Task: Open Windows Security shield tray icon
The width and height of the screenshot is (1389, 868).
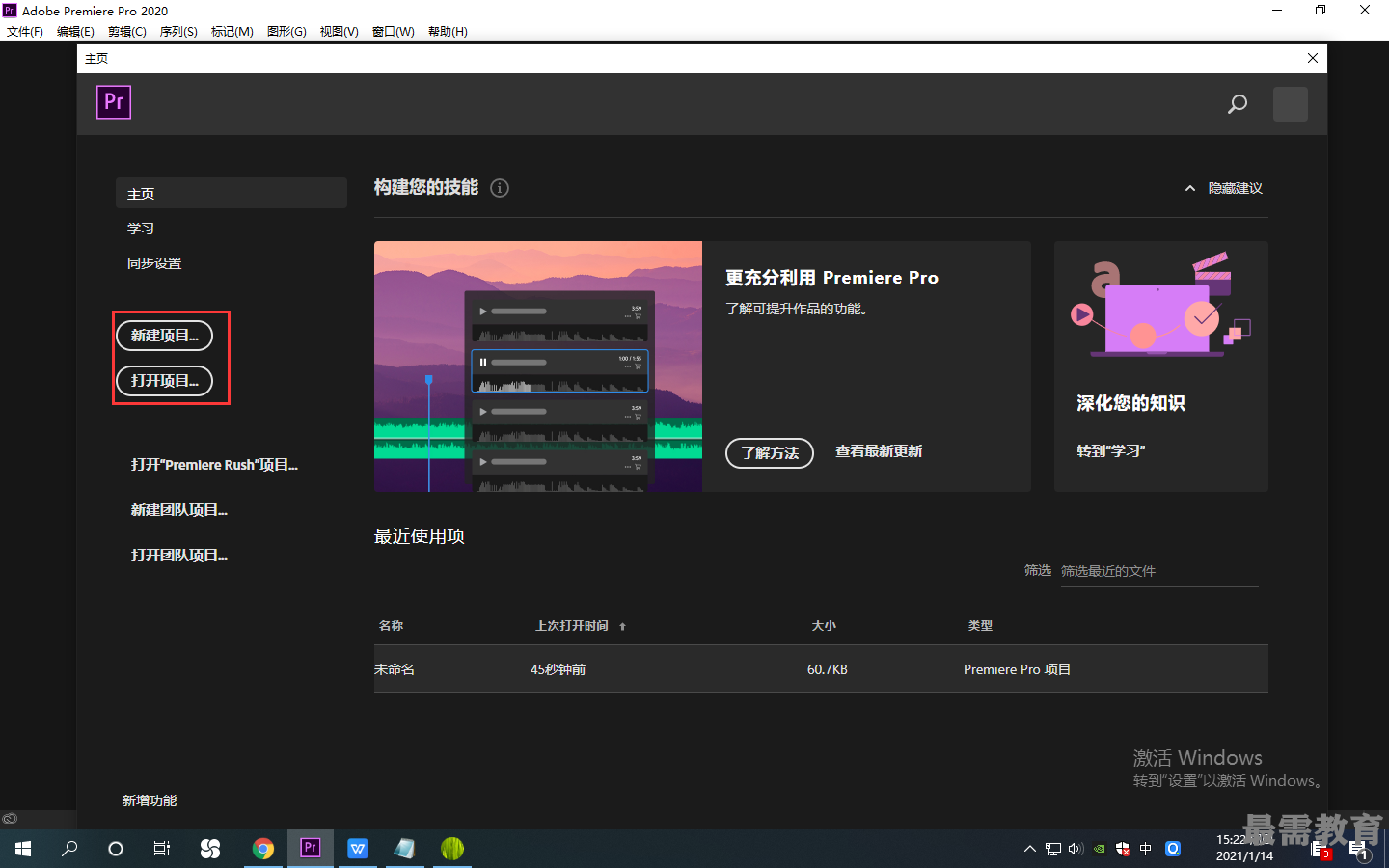Action: 1123,849
